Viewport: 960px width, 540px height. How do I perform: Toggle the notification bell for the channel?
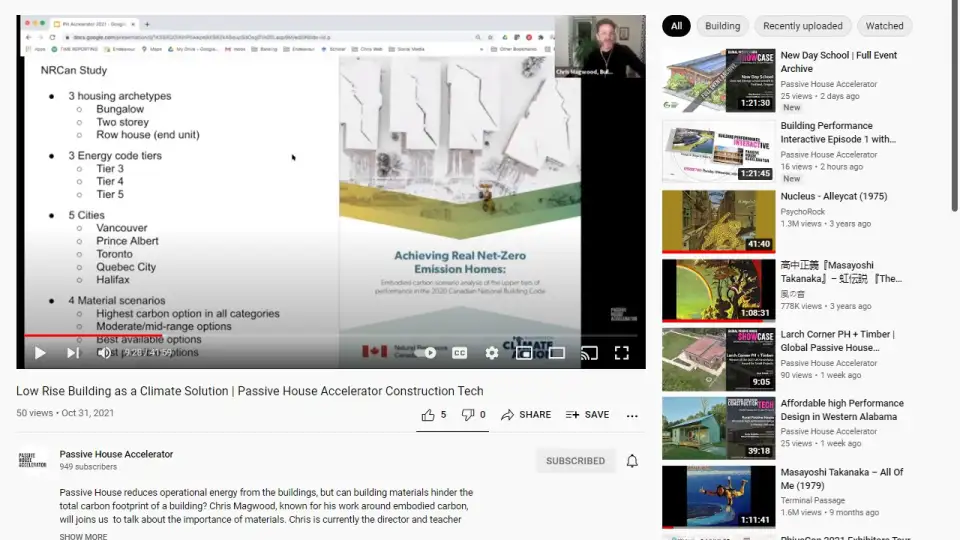click(x=632, y=461)
